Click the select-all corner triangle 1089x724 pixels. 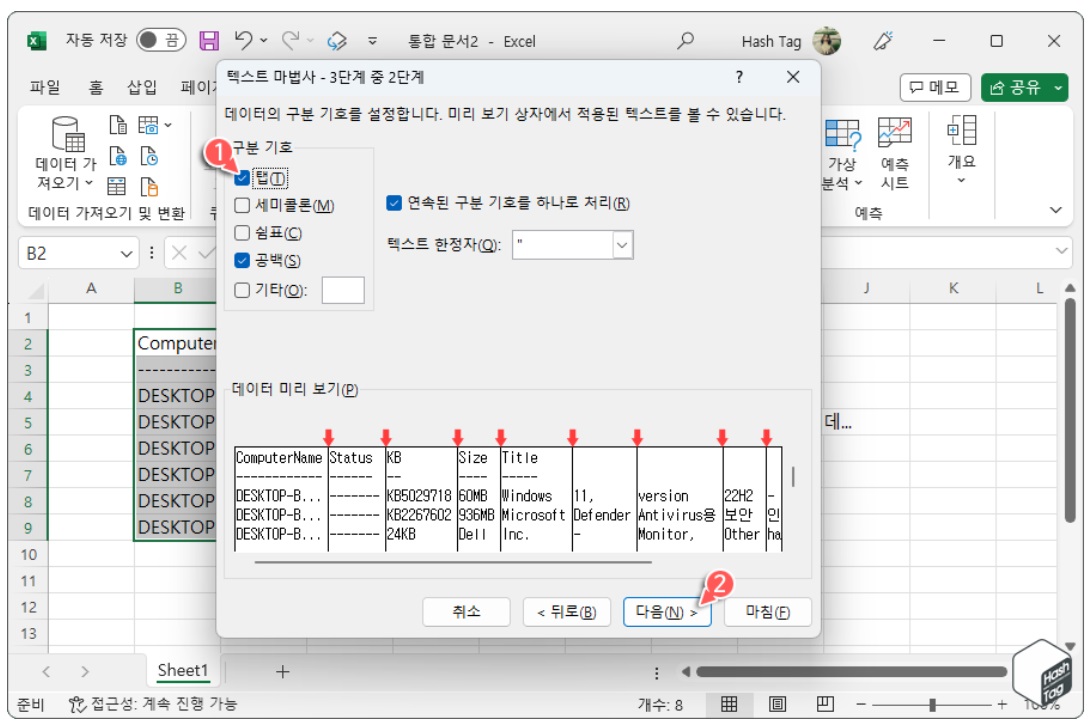[x=34, y=290]
